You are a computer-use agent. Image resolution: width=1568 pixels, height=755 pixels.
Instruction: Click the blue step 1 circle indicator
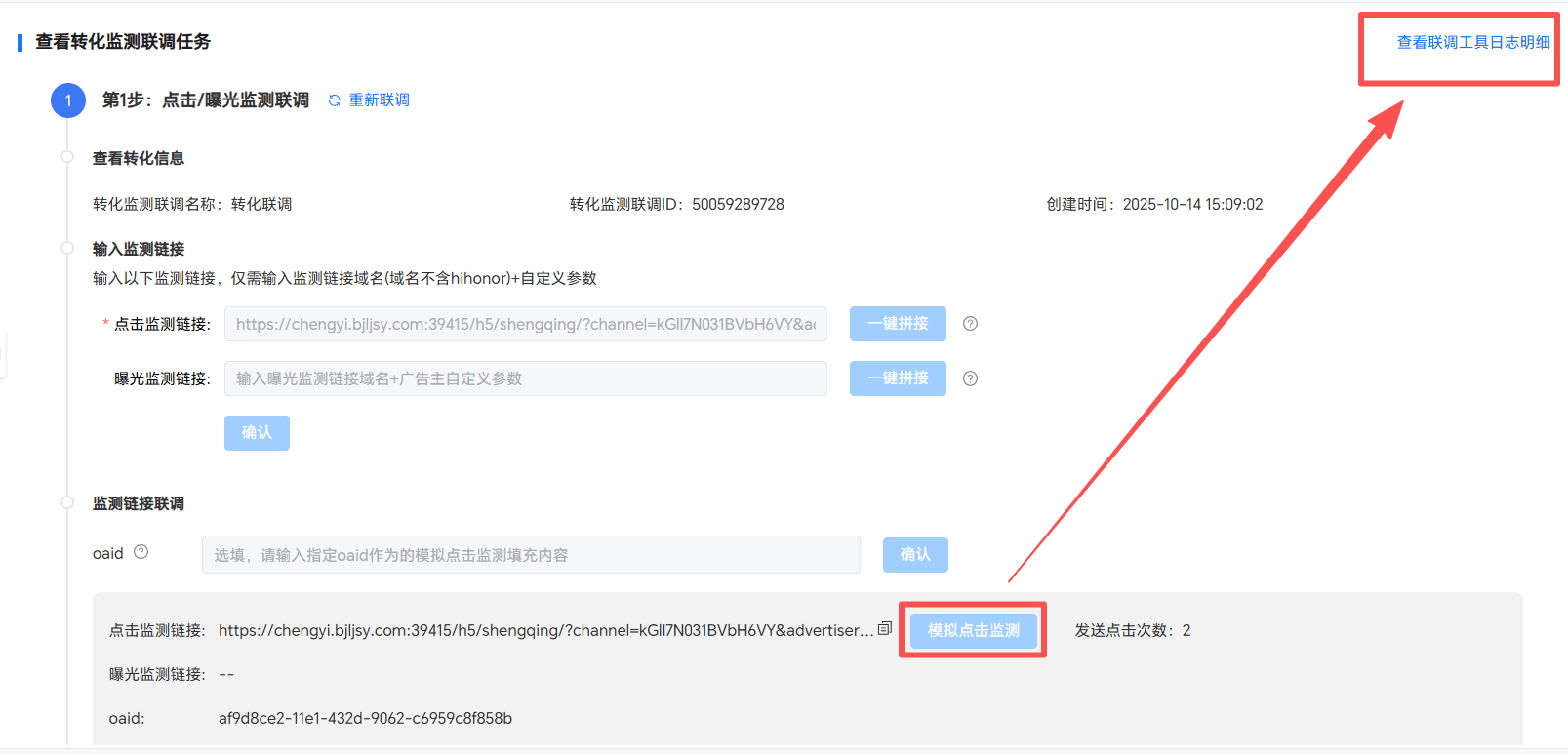[68, 100]
